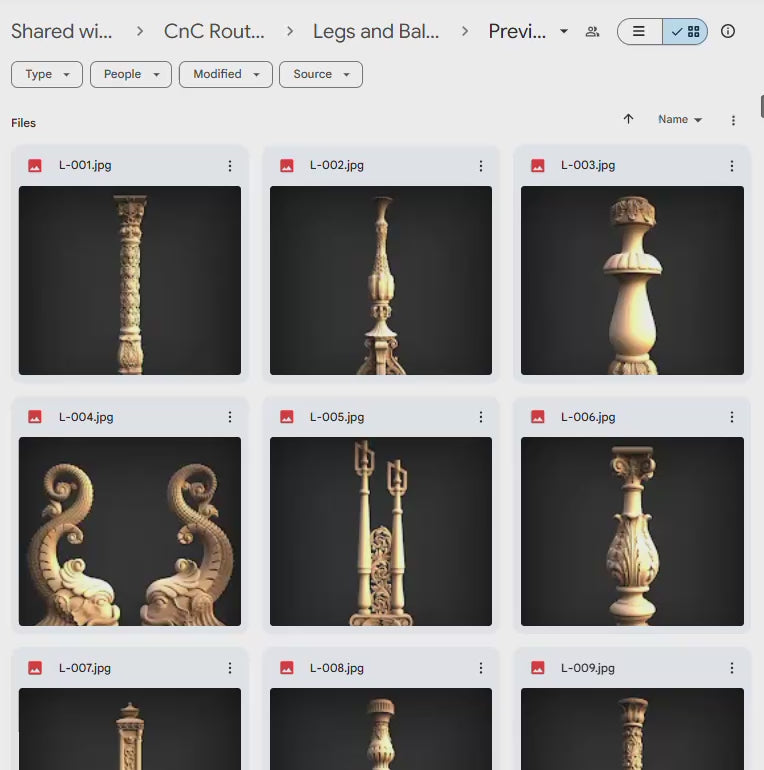Click the L-004.jpg file name
Image resolution: width=764 pixels, height=770 pixels.
[x=86, y=417]
